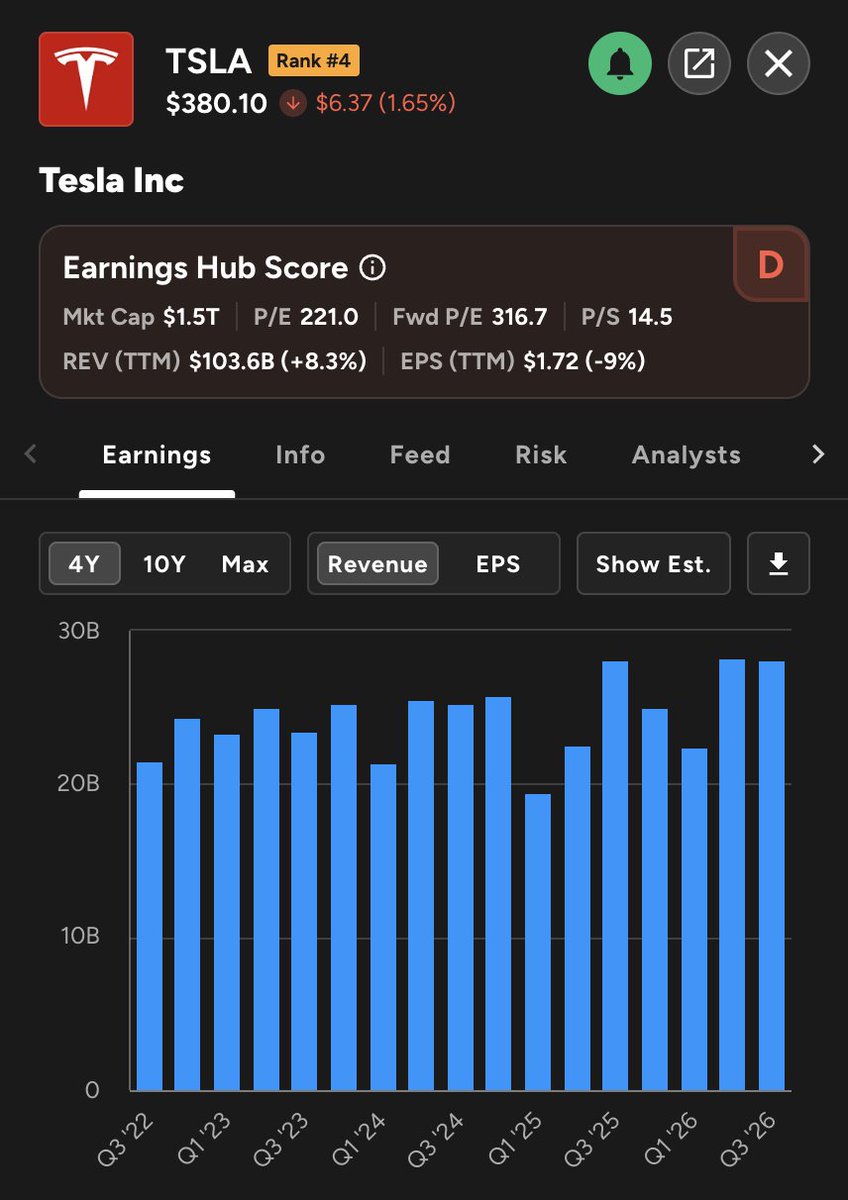The width and height of the screenshot is (848, 1200).
Task: Click the Q1 '24 revenue bar
Action: (x=382, y=928)
